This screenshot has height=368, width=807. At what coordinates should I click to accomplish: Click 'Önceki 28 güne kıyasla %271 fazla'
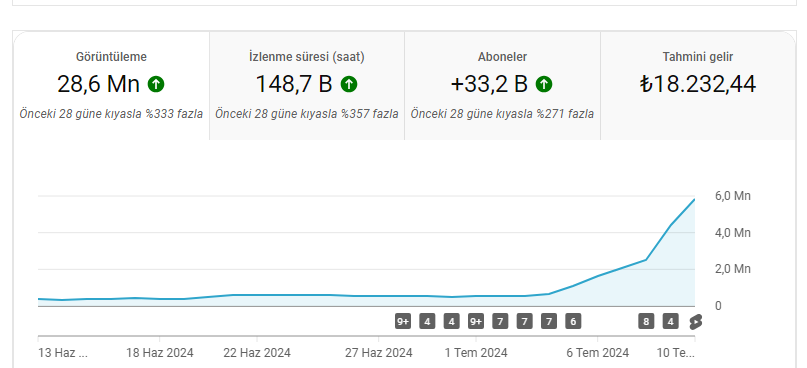click(502, 114)
